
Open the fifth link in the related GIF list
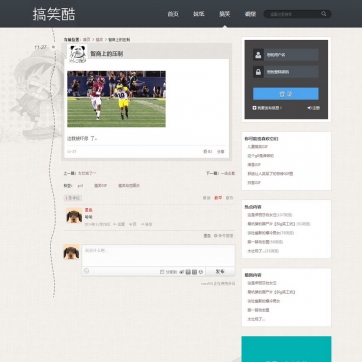(x=254, y=183)
